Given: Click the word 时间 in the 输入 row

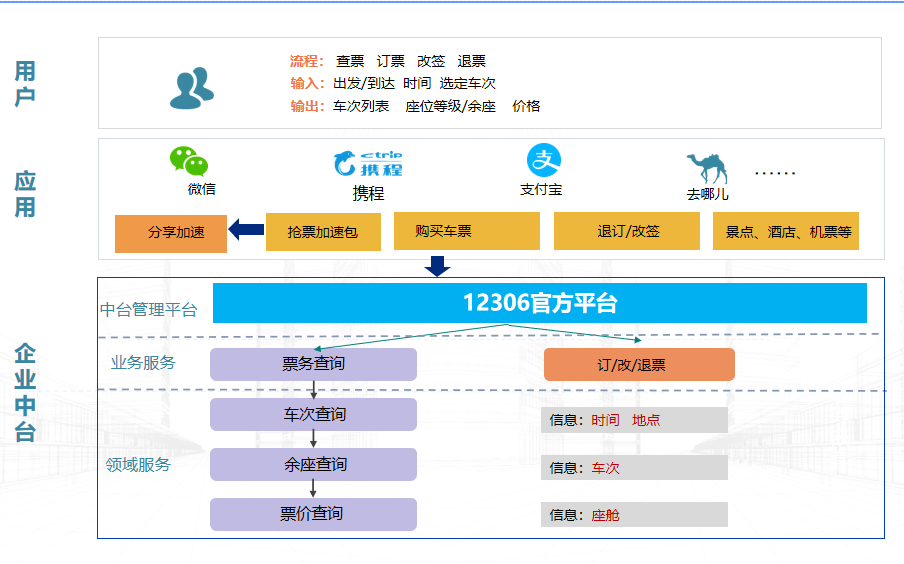Looking at the screenshot, I should point(417,84).
